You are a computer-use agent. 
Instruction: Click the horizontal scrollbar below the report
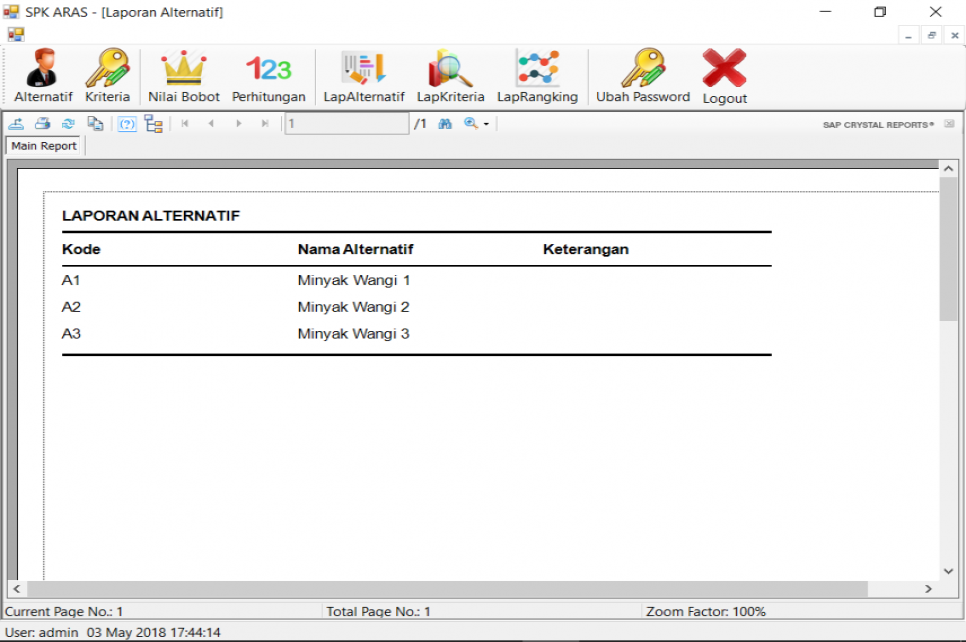tap(480, 589)
